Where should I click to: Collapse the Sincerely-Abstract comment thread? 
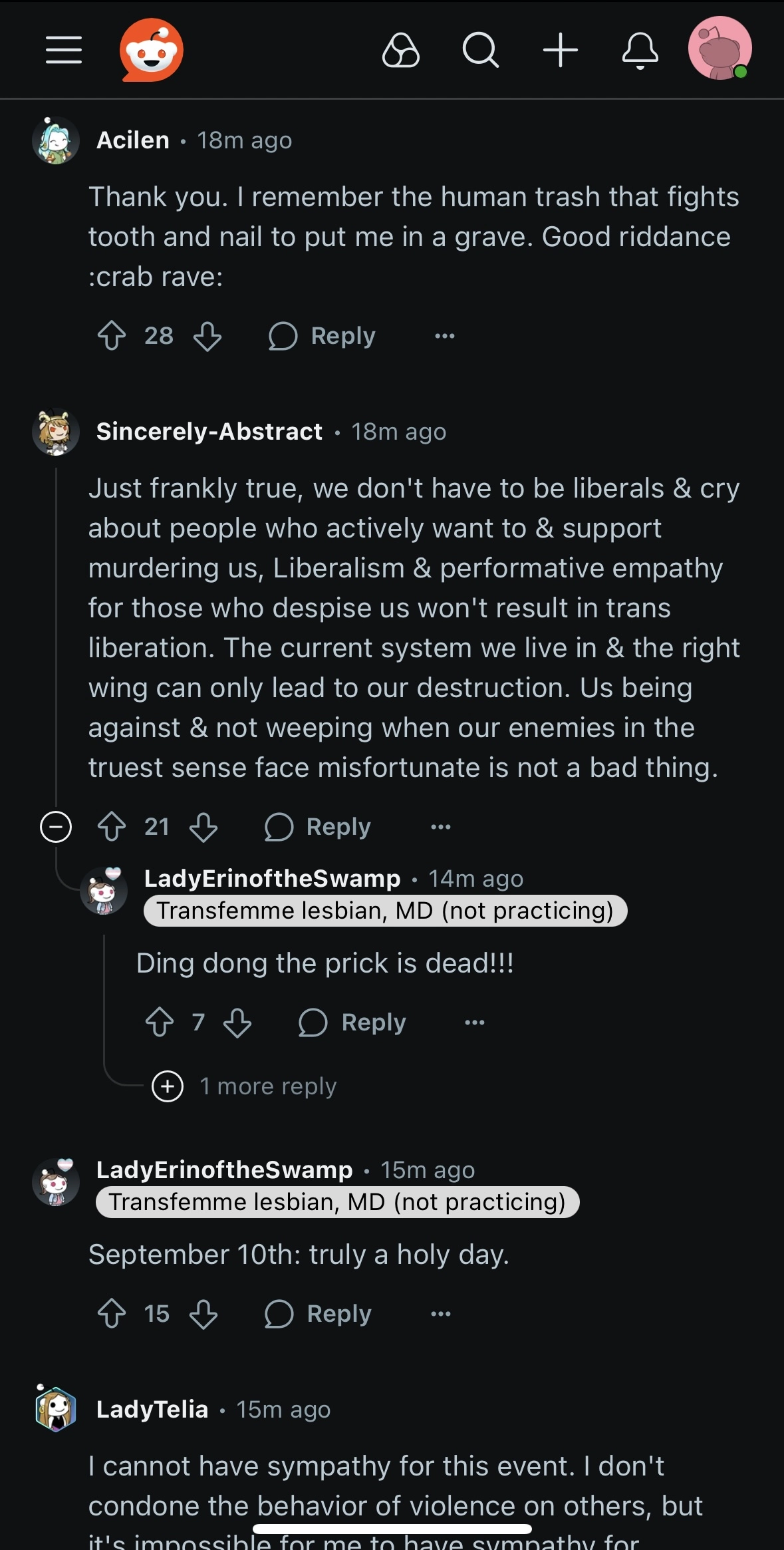[x=56, y=827]
